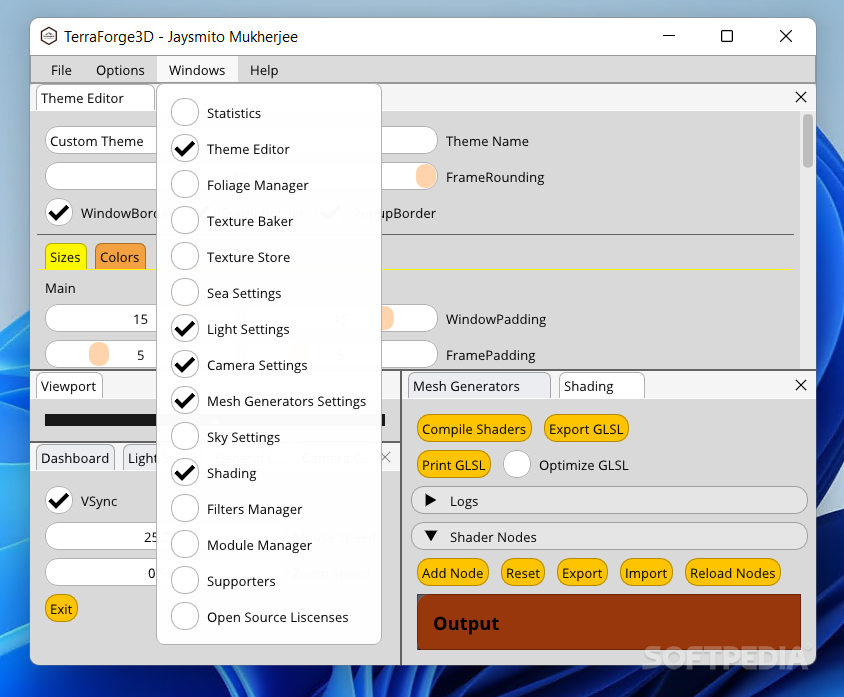The width and height of the screenshot is (844, 697).
Task: Close the Dashboard panel via its X
Action: 385,457
